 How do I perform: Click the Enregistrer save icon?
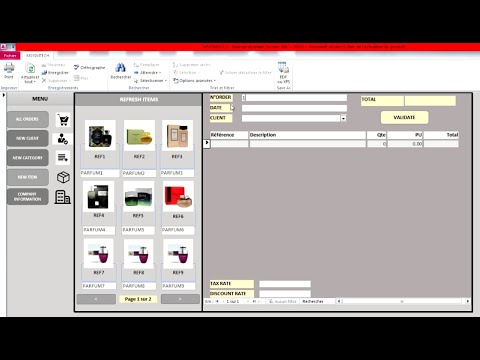pos(44,72)
